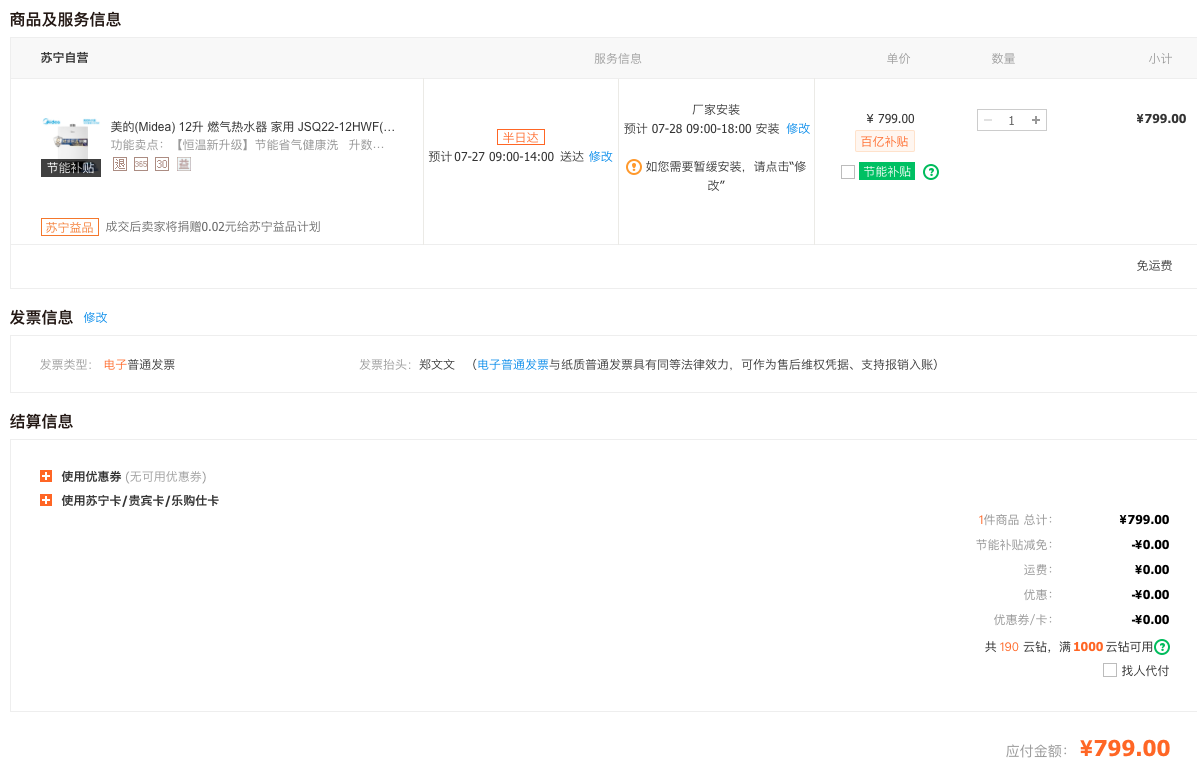Viewport: 1197px width, 767px height.
Task: Click the 退 return-policy badge icon
Action: click(120, 164)
